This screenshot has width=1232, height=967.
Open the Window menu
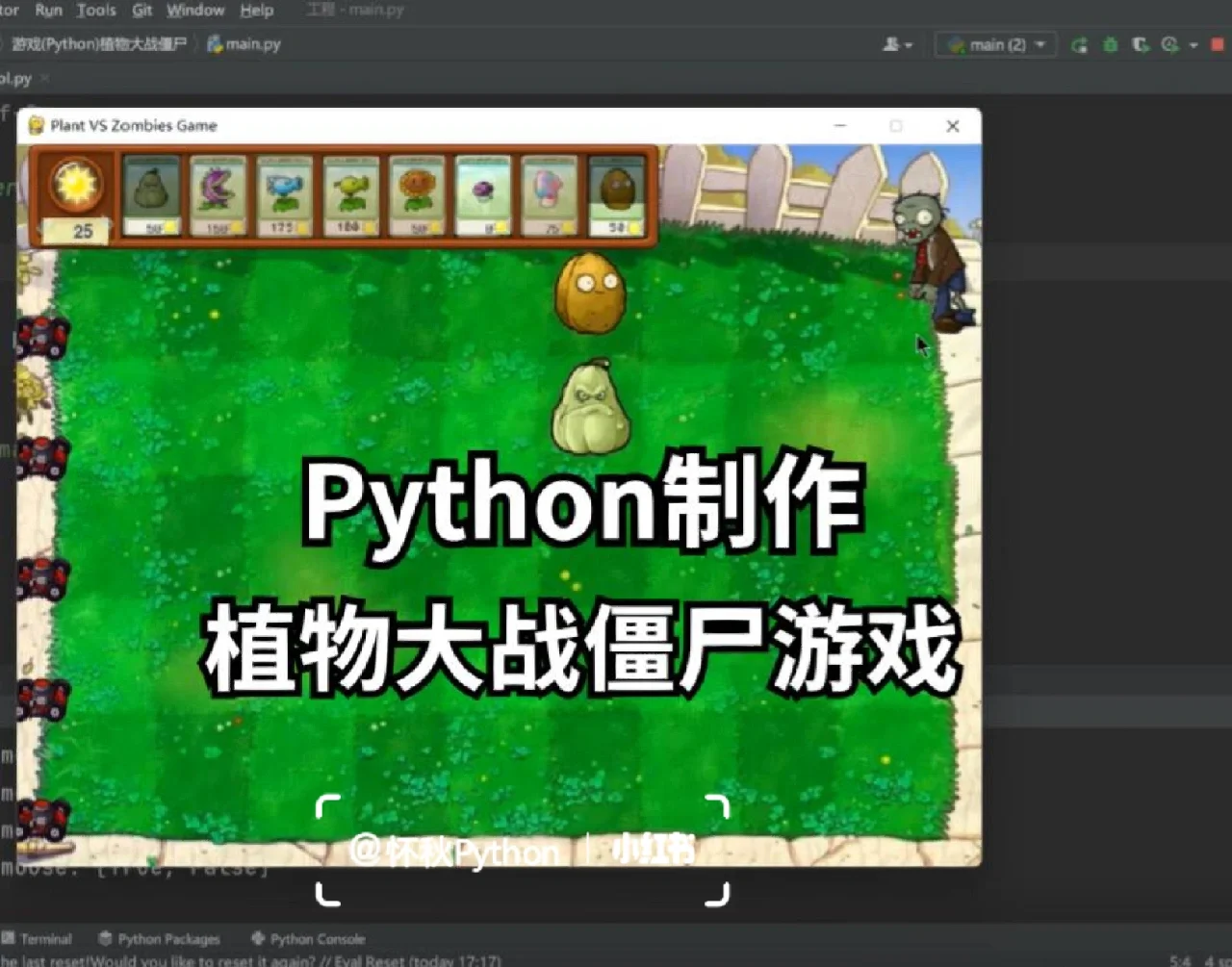[195, 11]
